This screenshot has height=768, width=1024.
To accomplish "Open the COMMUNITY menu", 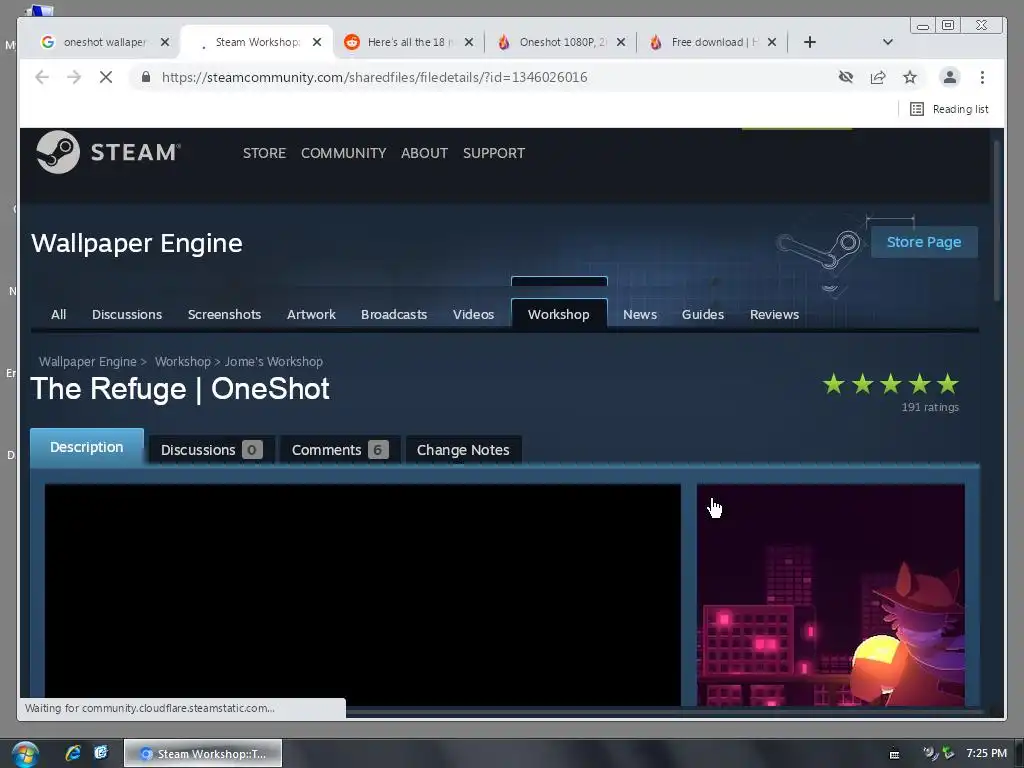I will 344,153.
